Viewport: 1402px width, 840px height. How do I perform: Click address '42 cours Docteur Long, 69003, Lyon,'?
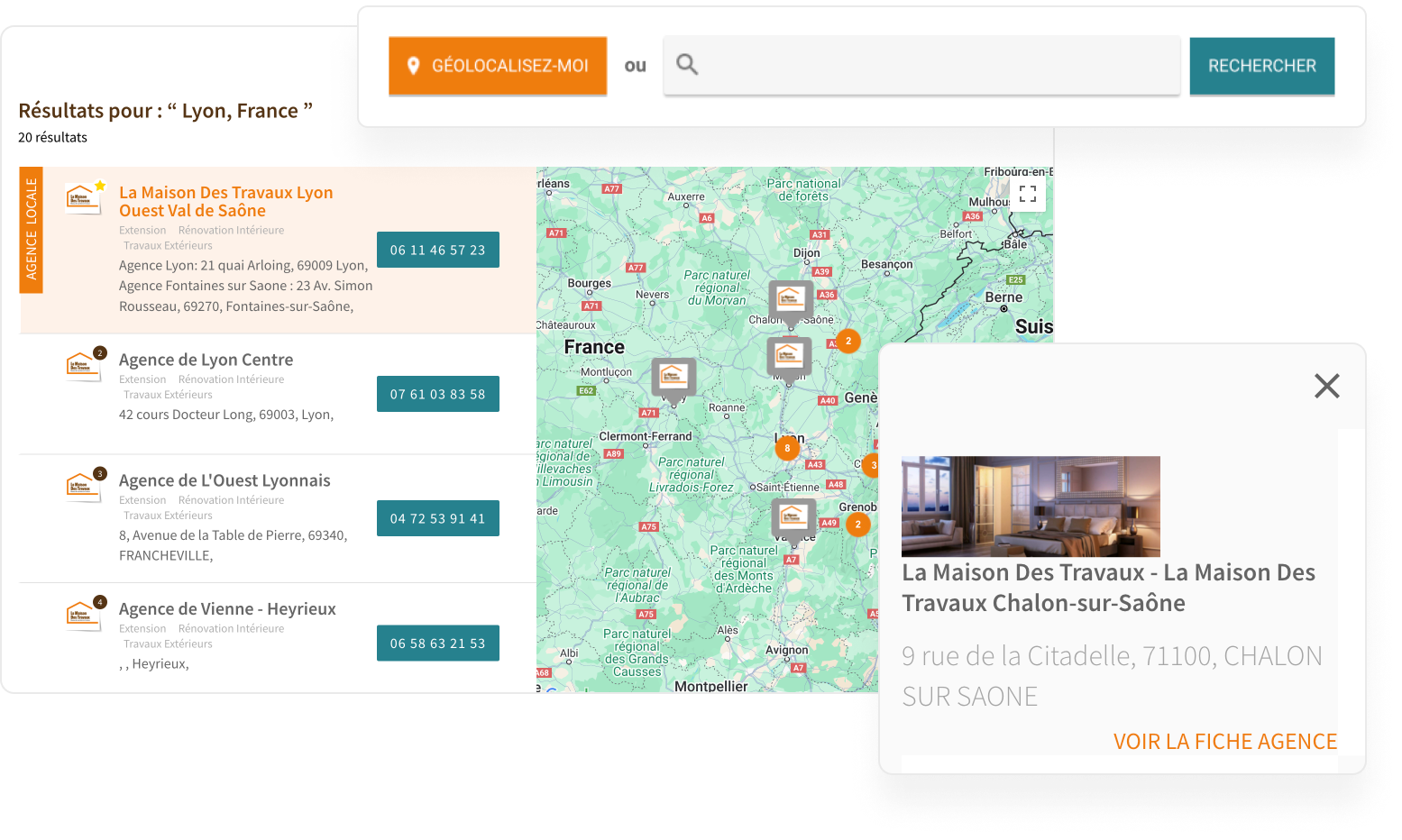(226, 415)
